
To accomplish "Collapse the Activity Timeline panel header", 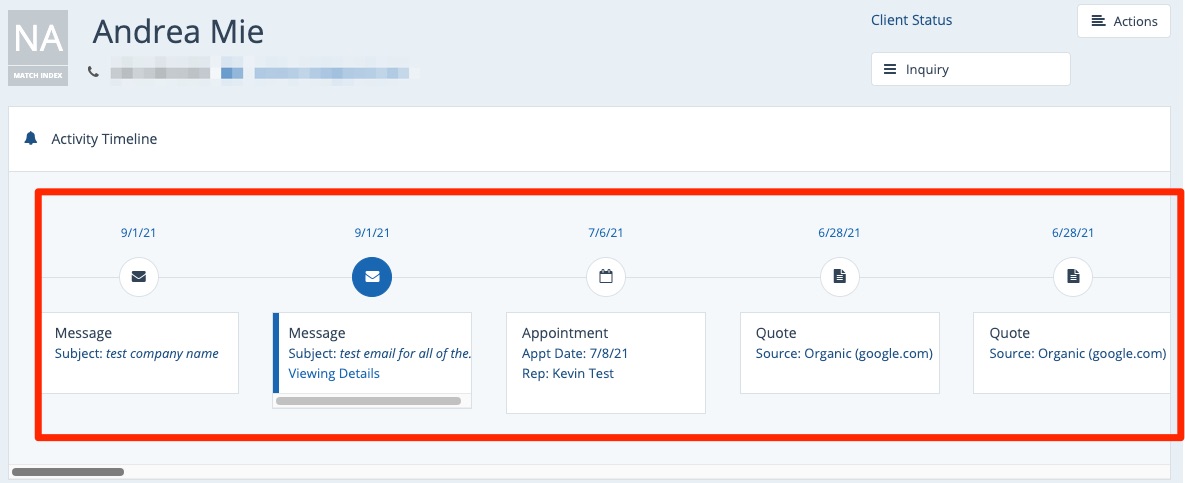I will coord(104,139).
